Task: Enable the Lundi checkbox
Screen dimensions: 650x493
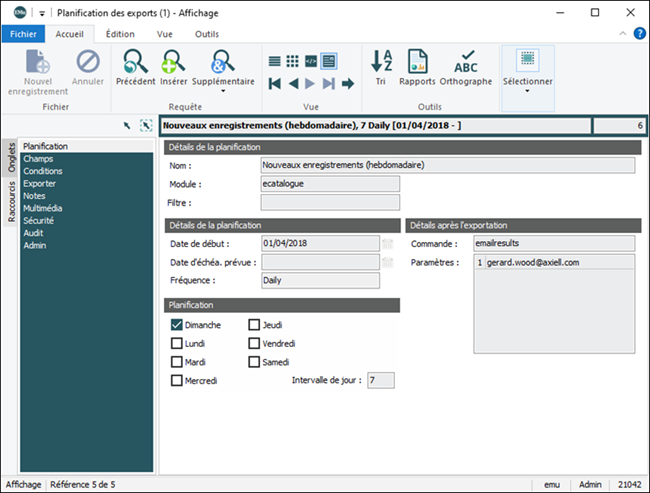Action: coord(177,343)
